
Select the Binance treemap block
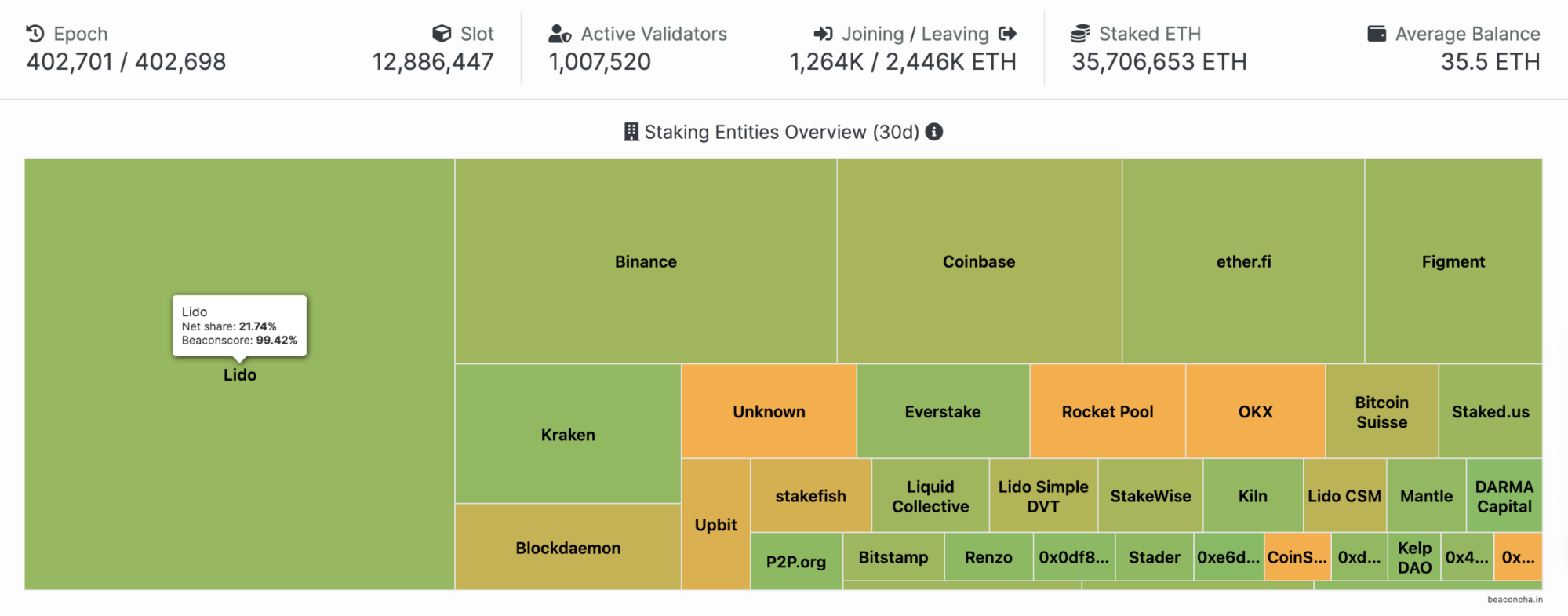click(x=646, y=261)
